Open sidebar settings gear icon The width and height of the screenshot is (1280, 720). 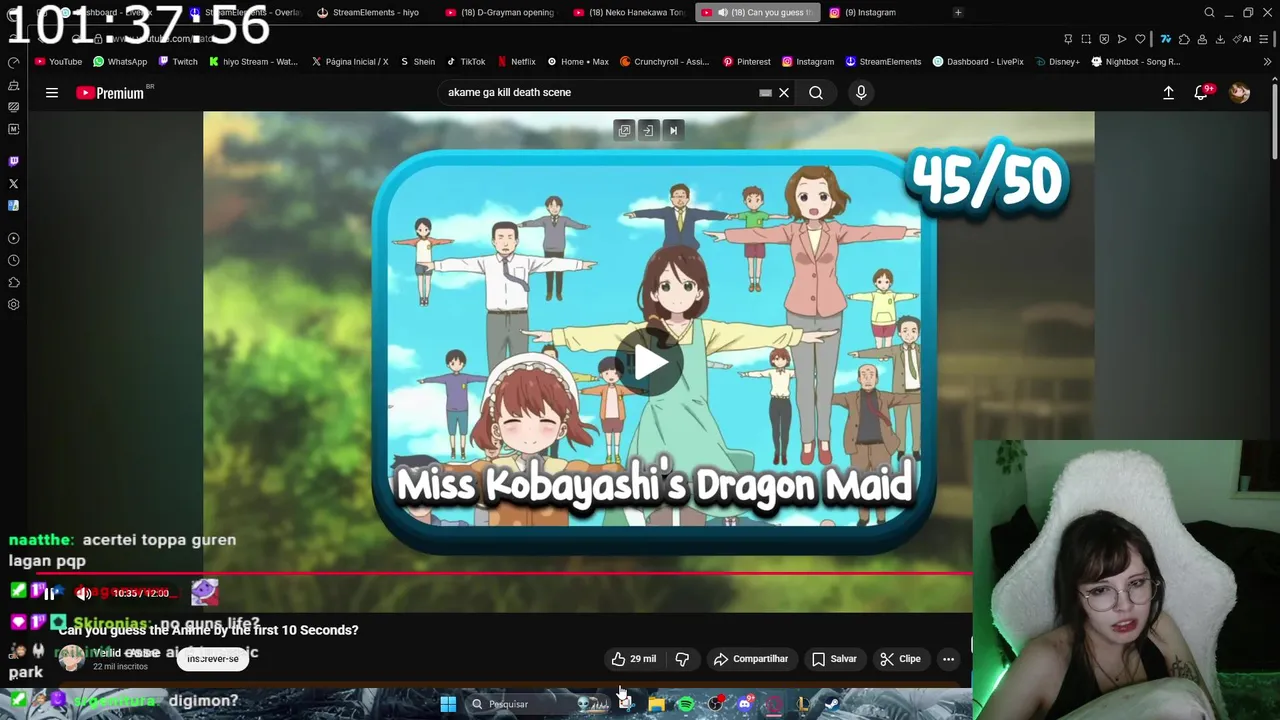13,305
